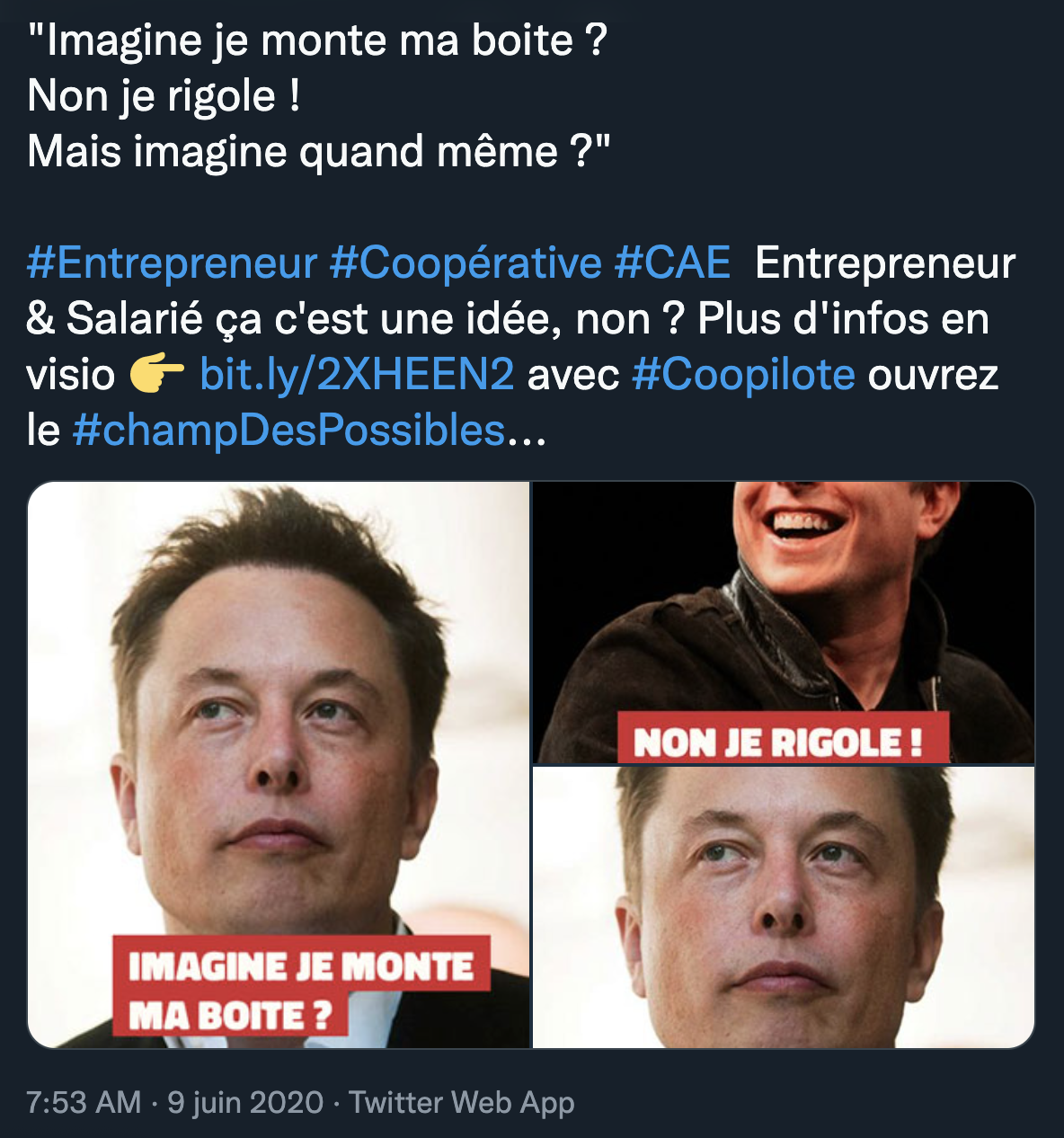
Task: Click the line "Mais imagine quand même ?"
Action: (x=318, y=152)
